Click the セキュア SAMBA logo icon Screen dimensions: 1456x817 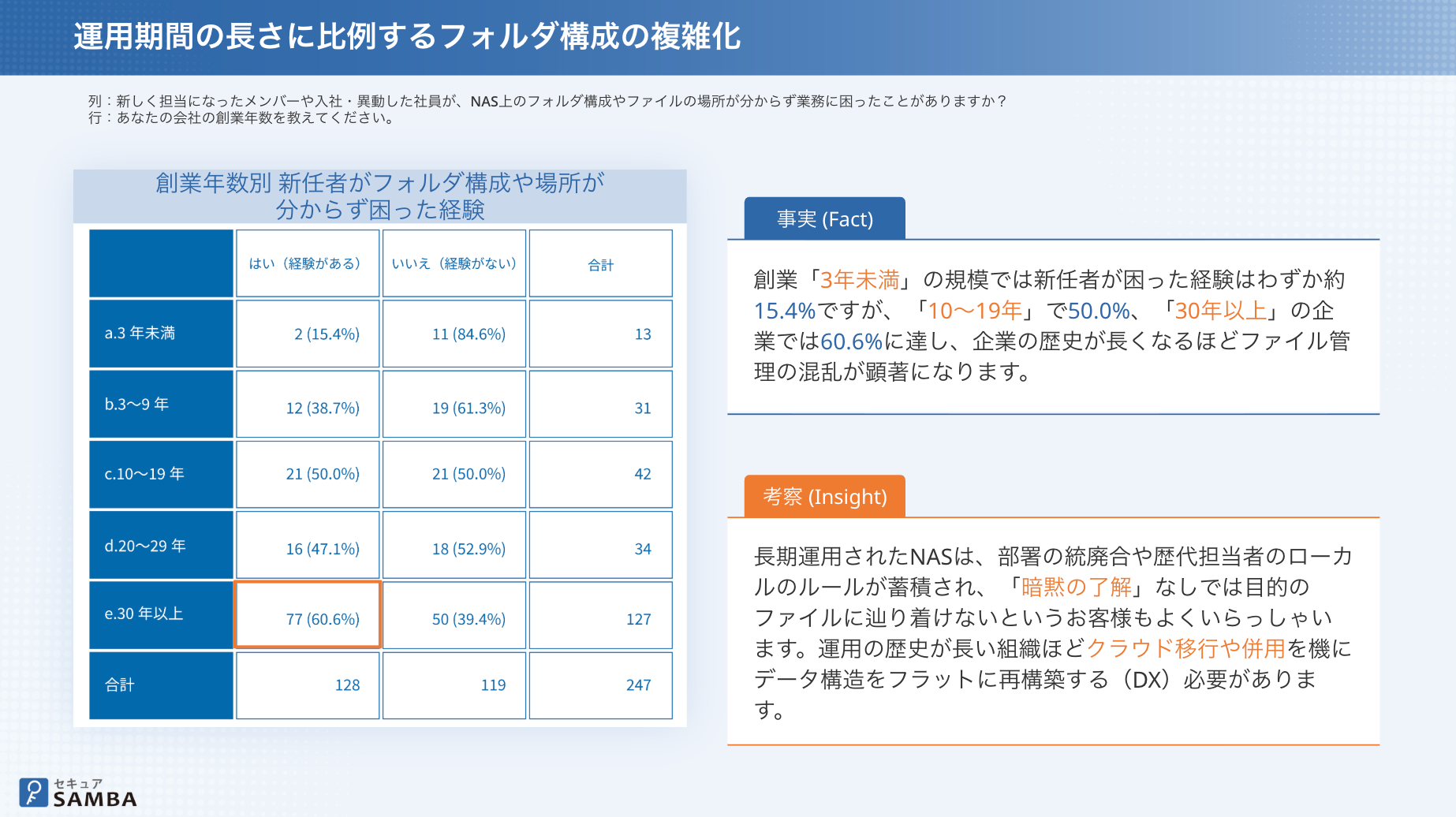[34, 793]
